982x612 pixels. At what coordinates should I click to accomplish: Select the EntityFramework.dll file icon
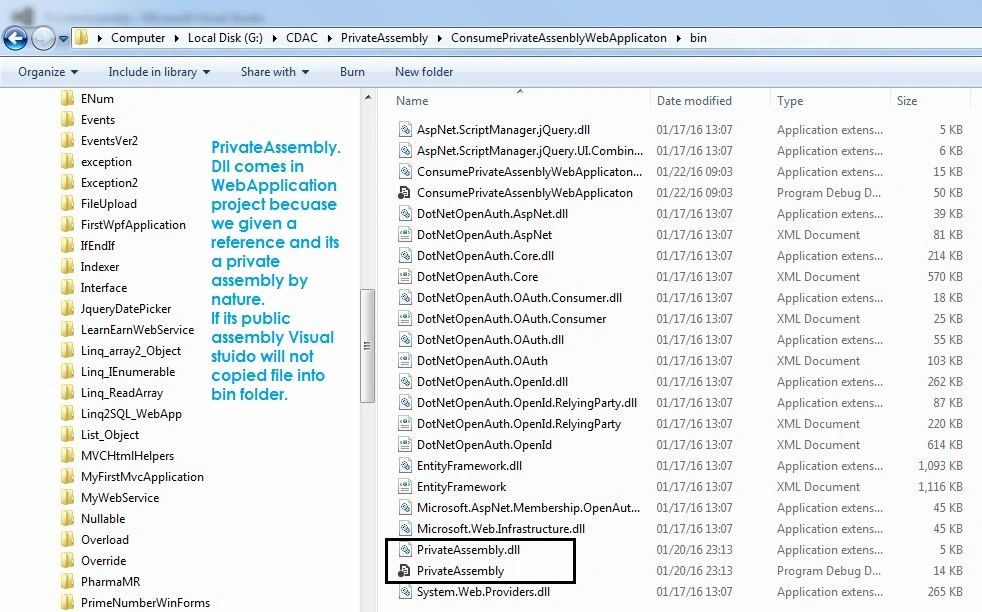coord(405,466)
